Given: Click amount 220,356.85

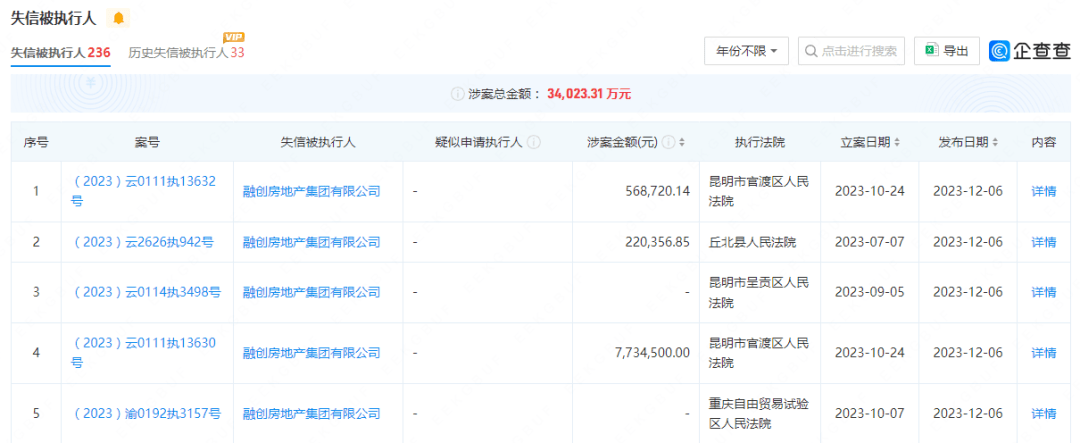Looking at the screenshot, I should (655, 242).
